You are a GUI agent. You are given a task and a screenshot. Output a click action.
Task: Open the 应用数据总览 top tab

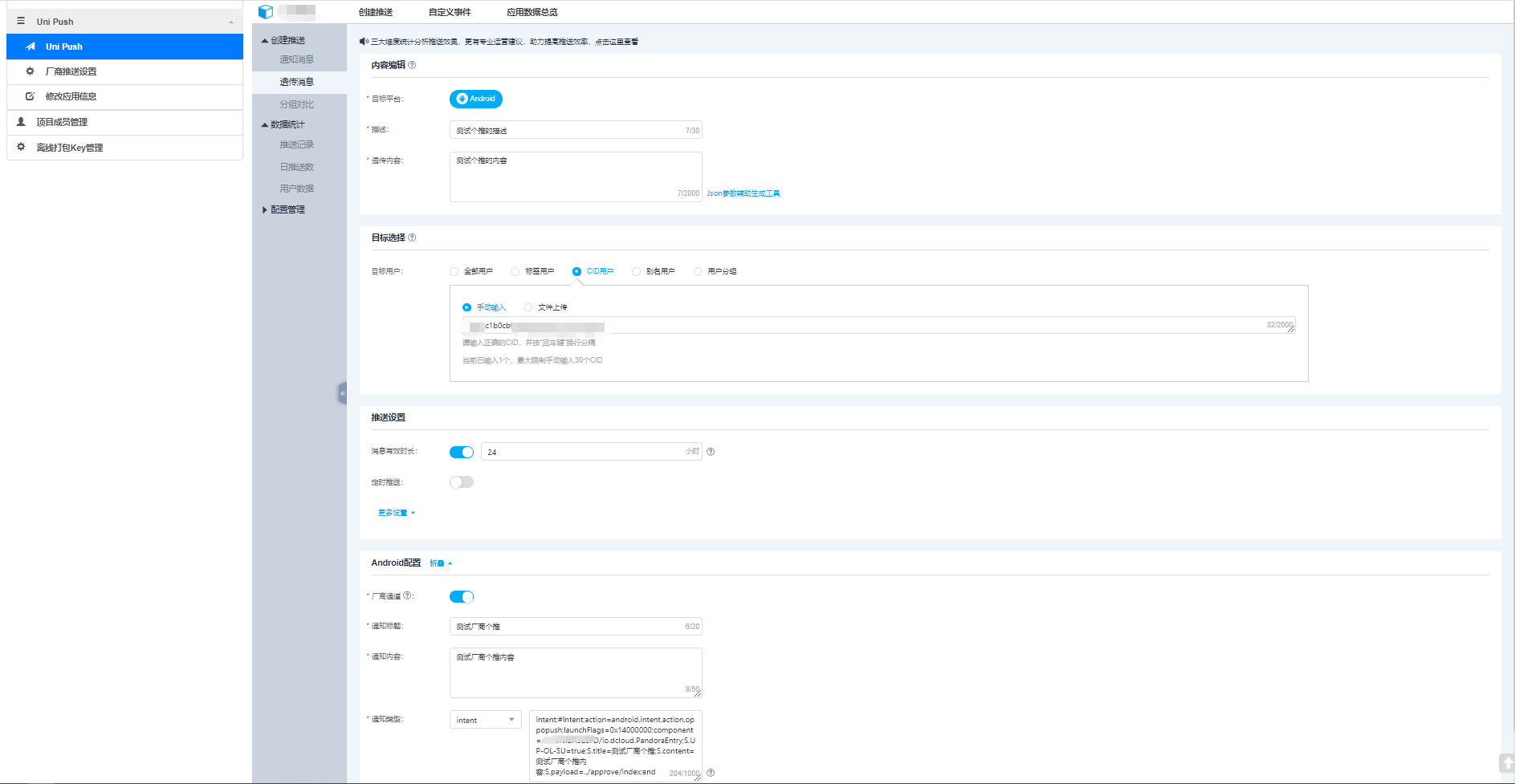(x=532, y=12)
